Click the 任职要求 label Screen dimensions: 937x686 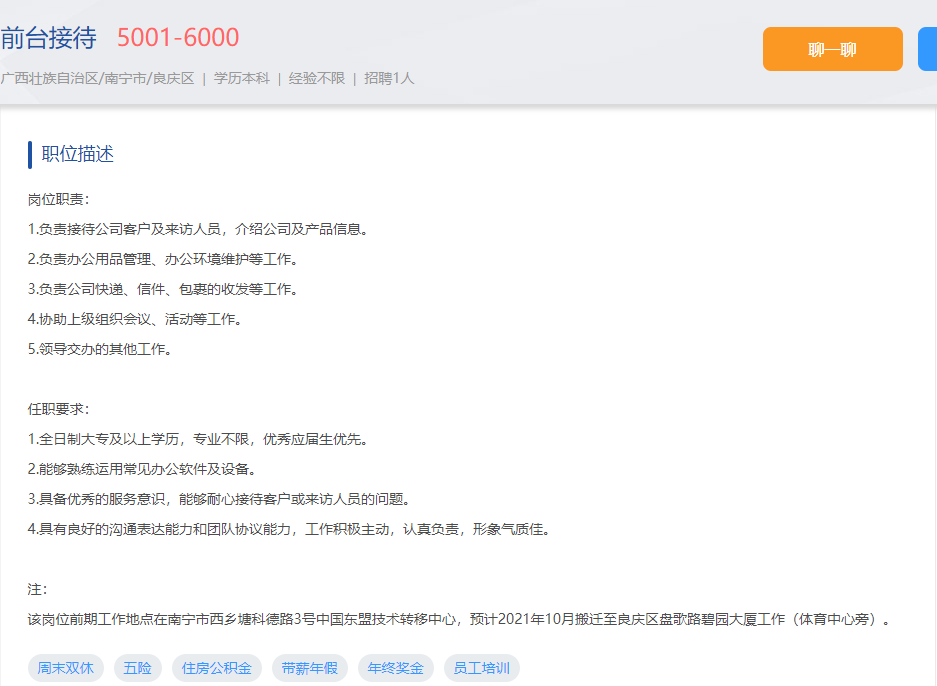pos(59,409)
